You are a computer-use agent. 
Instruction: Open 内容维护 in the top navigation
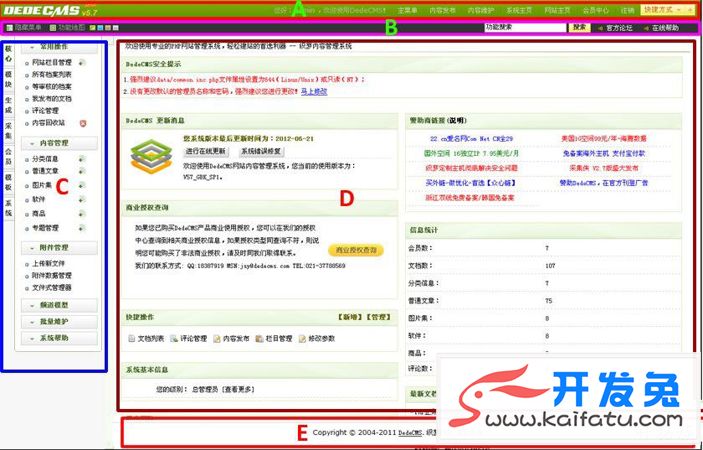tap(481, 10)
